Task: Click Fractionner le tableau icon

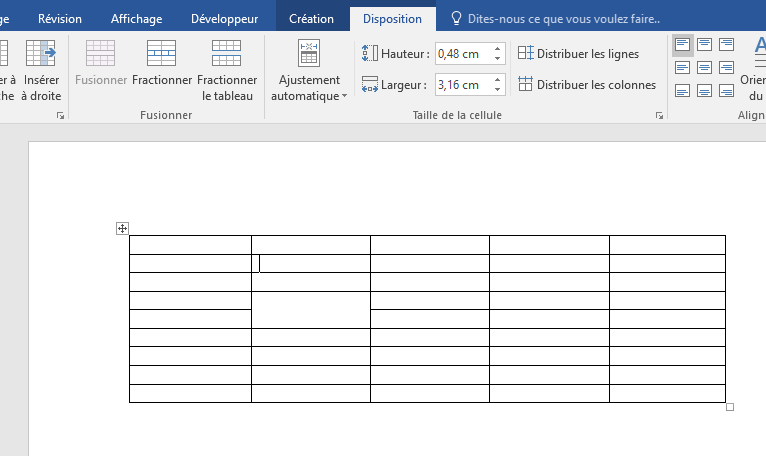Action: point(227,54)
